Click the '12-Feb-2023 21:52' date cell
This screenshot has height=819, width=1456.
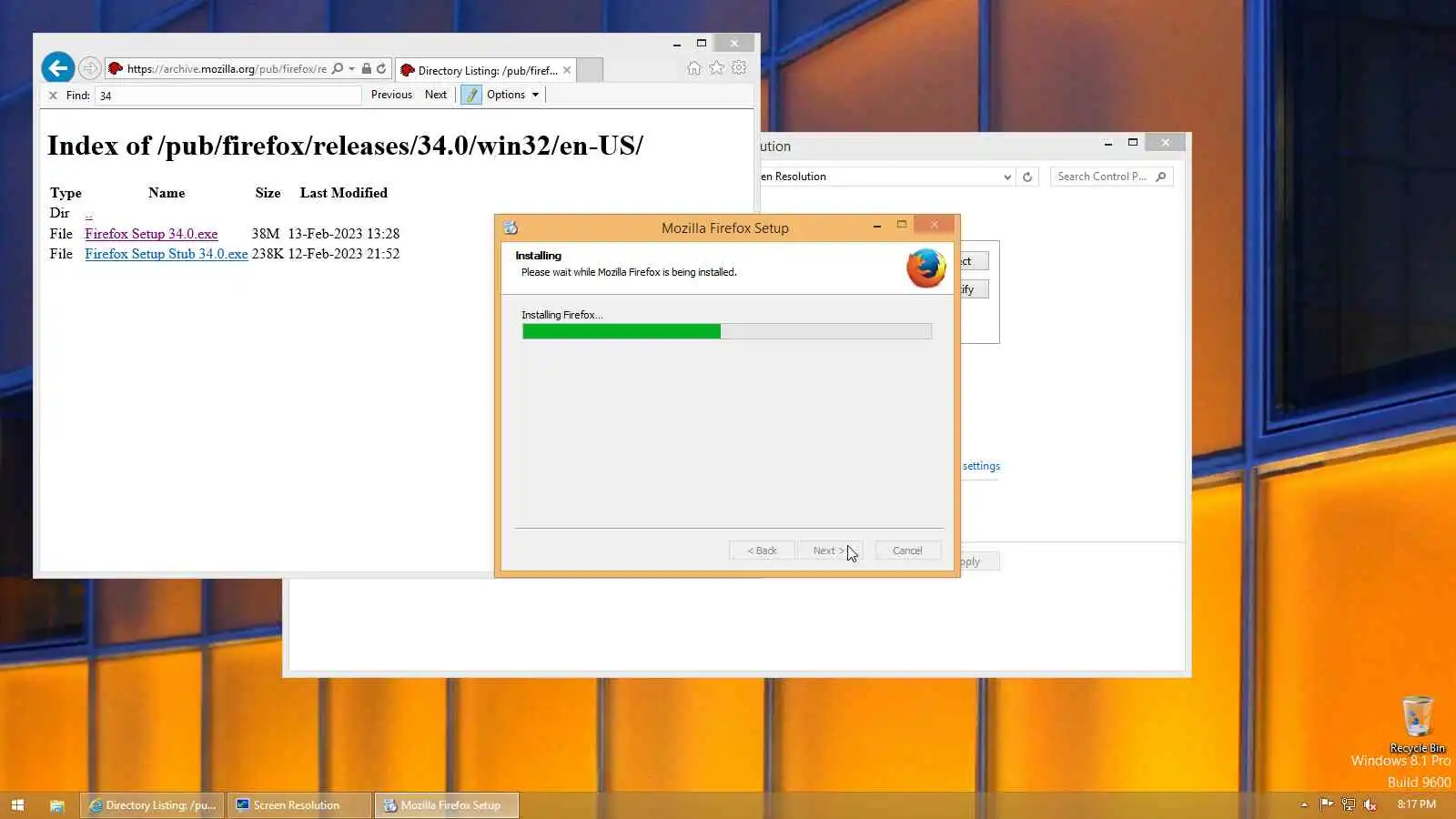click(x=344, y=254)
